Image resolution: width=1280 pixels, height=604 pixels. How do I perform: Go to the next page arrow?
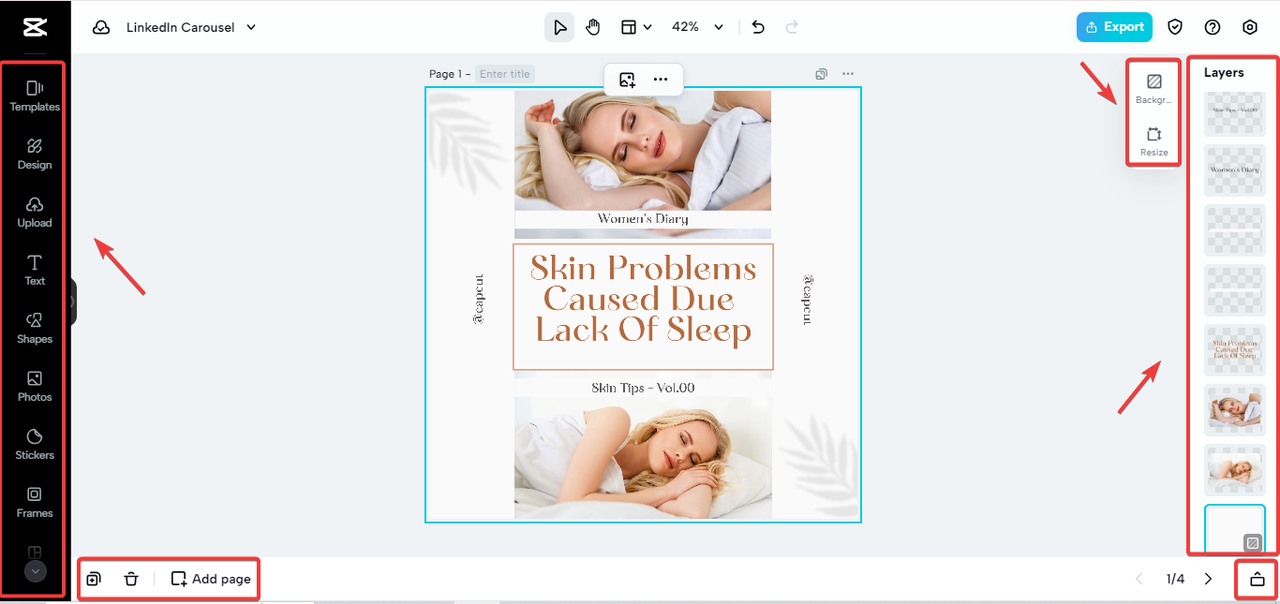pyautogui.click(x=1208, y=579)
